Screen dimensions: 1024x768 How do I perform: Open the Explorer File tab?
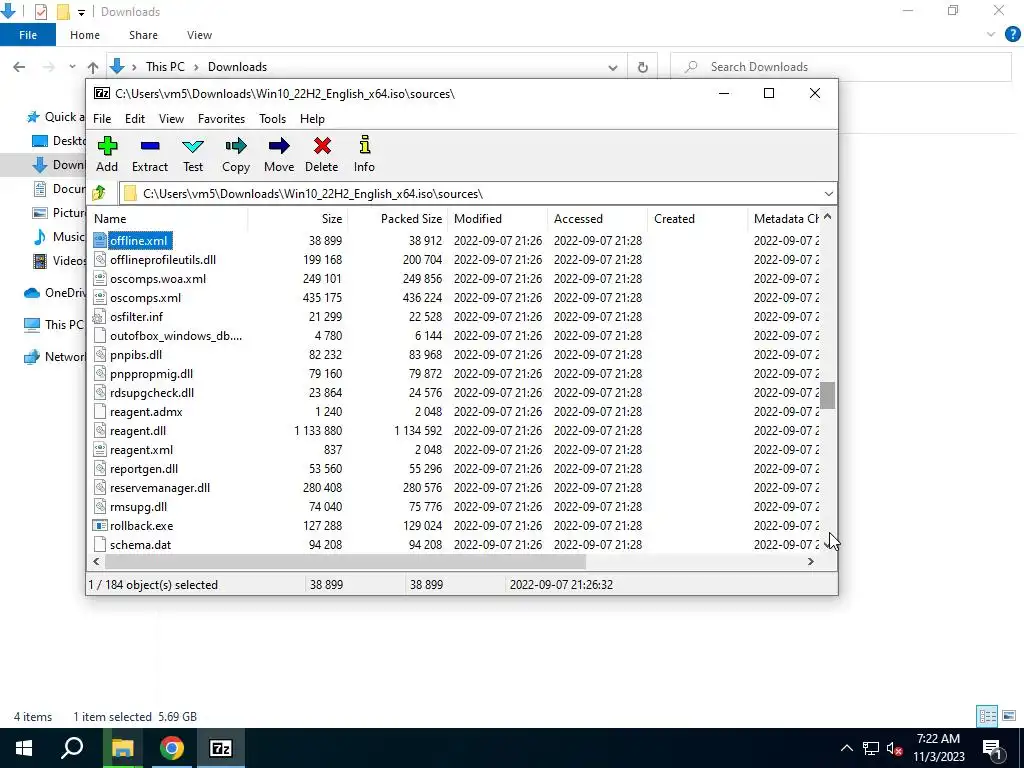(28, 35)
